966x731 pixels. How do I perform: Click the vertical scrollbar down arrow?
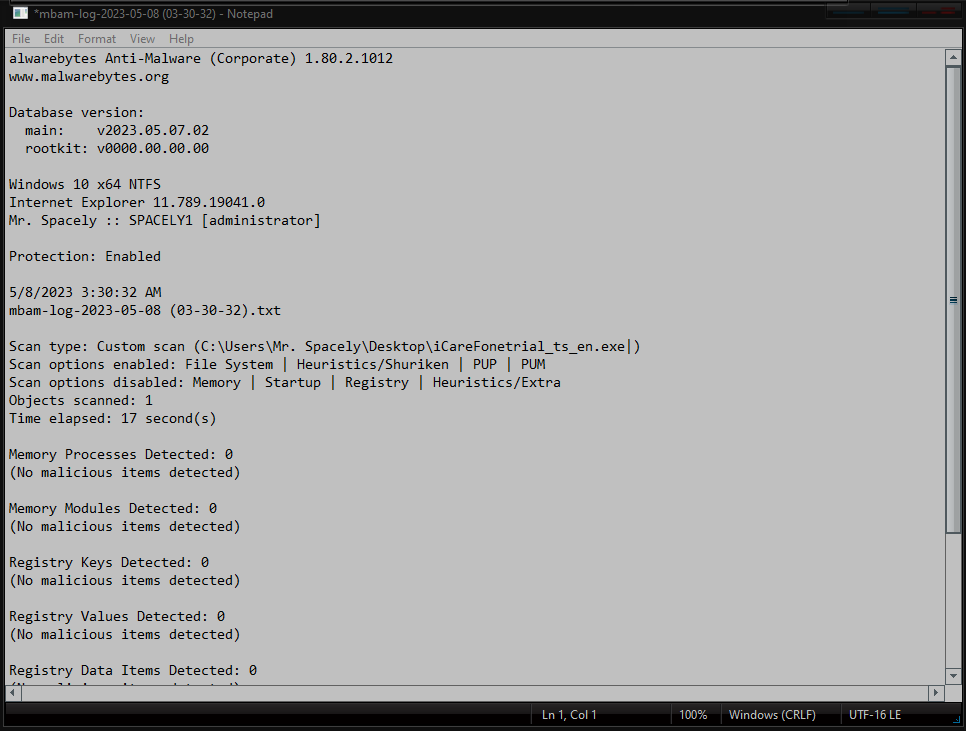click(953, 676)
